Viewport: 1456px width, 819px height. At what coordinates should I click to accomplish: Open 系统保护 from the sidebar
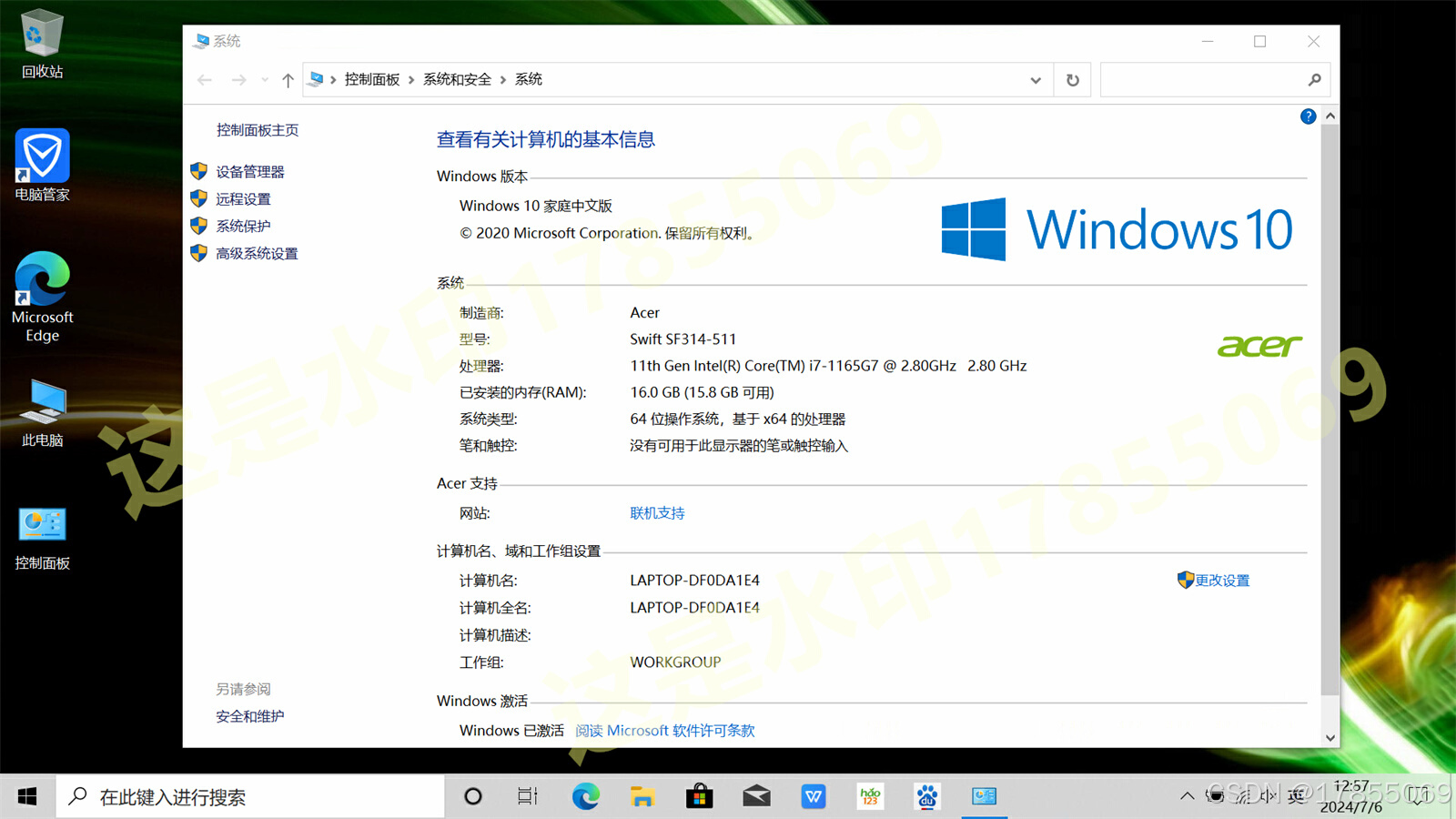pos(243,227)
